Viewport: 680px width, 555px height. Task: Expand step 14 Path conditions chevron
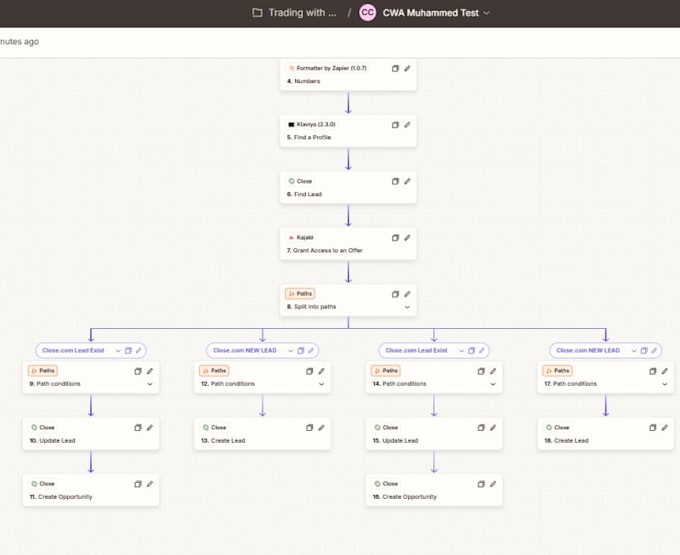click(x=493, y=384)
